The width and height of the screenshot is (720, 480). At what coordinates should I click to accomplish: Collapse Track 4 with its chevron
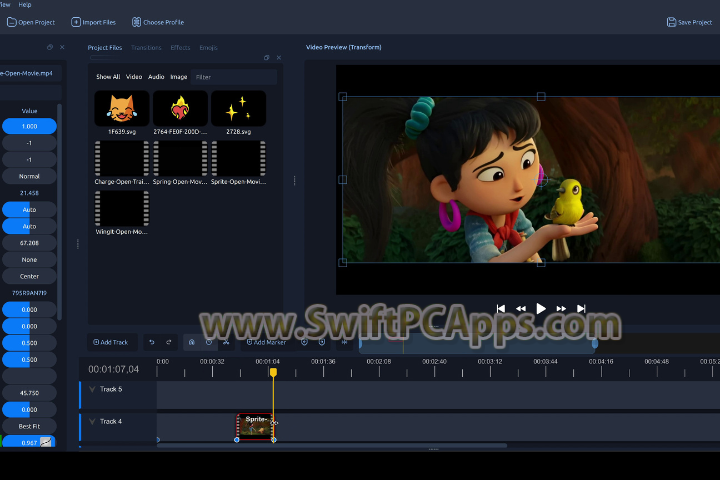pos(92,421)
